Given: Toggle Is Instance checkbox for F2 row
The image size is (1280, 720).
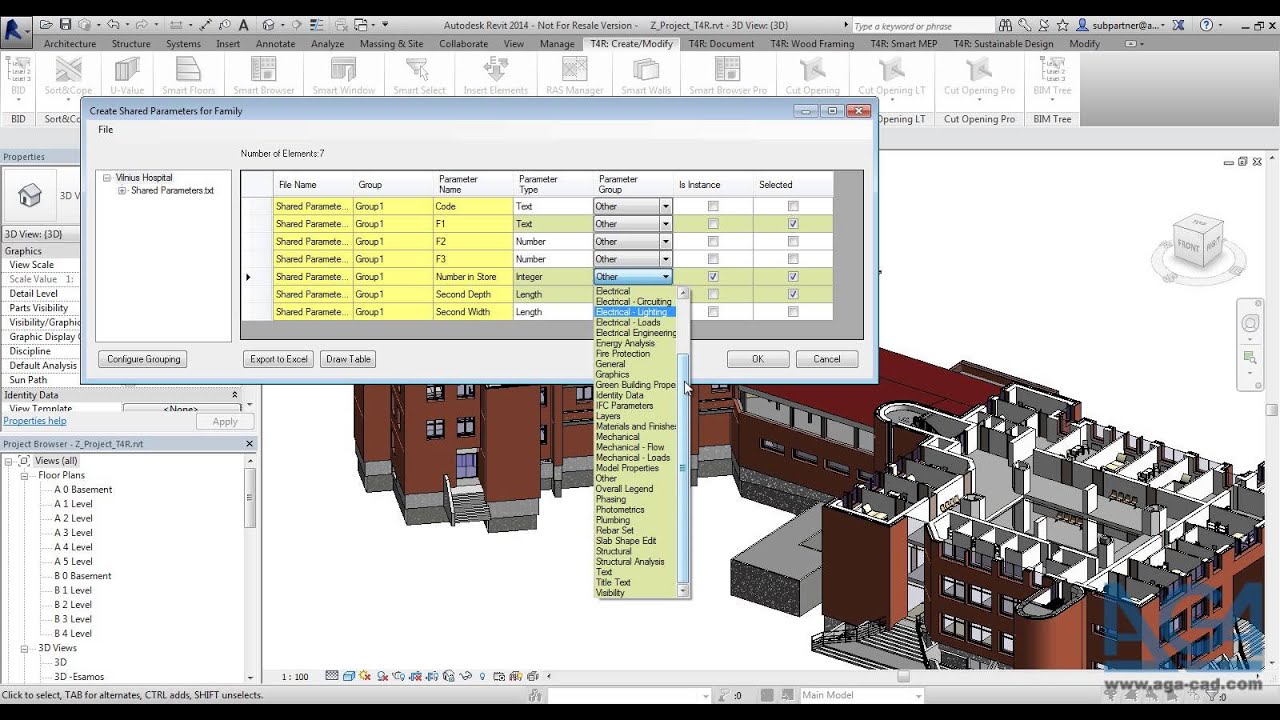Looking at the screenshot, I should [x=713, y=242].
